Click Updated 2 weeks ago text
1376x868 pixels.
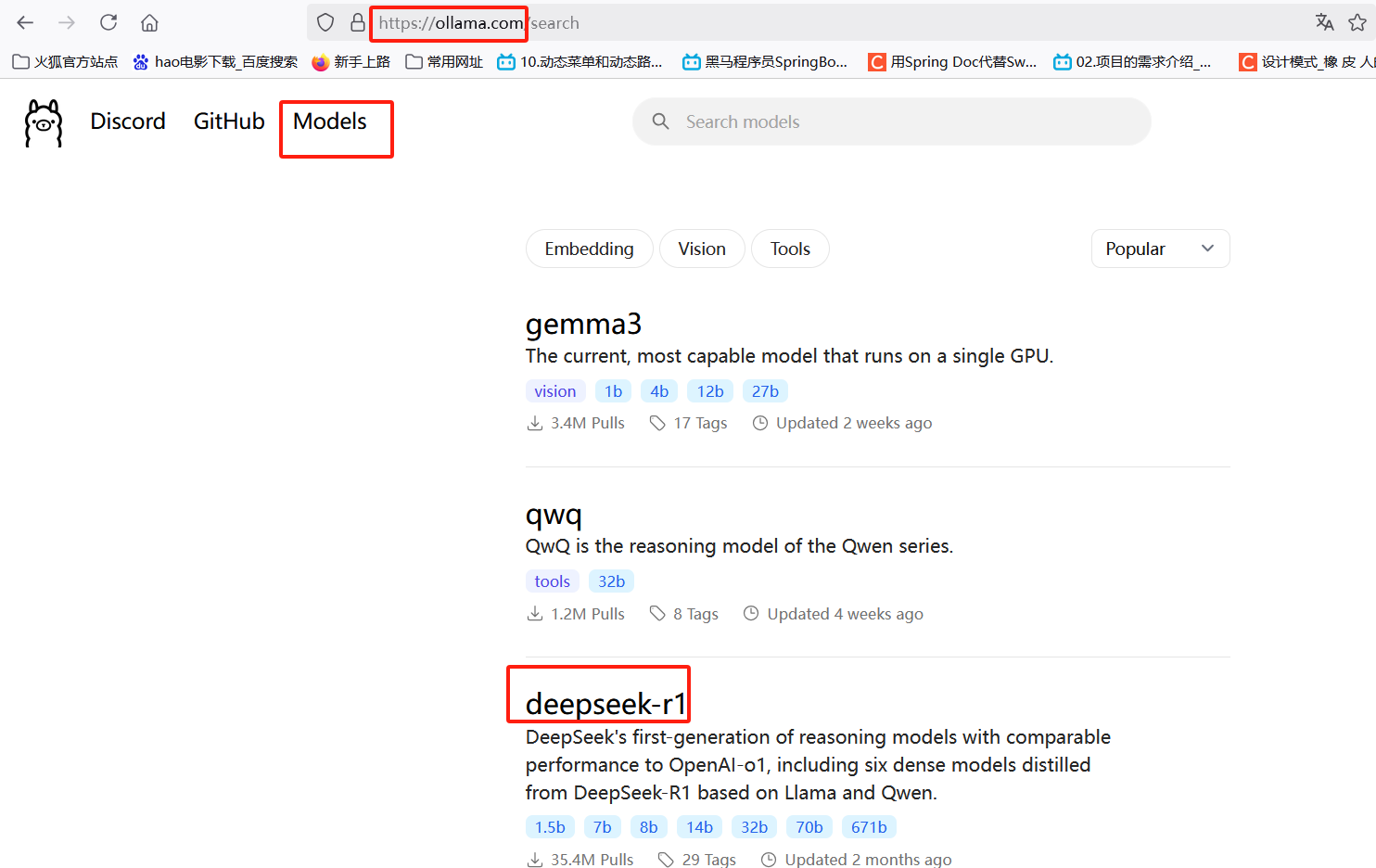coord(854,423)
